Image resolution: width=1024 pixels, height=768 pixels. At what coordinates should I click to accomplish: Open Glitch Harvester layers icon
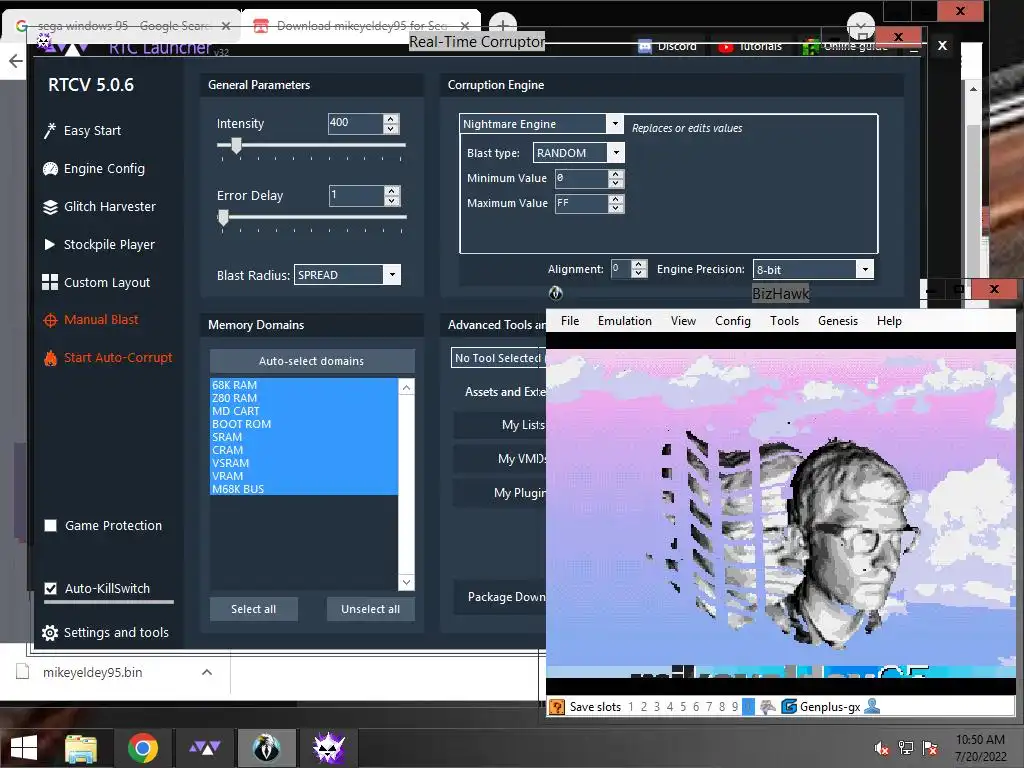[x=50, y=207]
